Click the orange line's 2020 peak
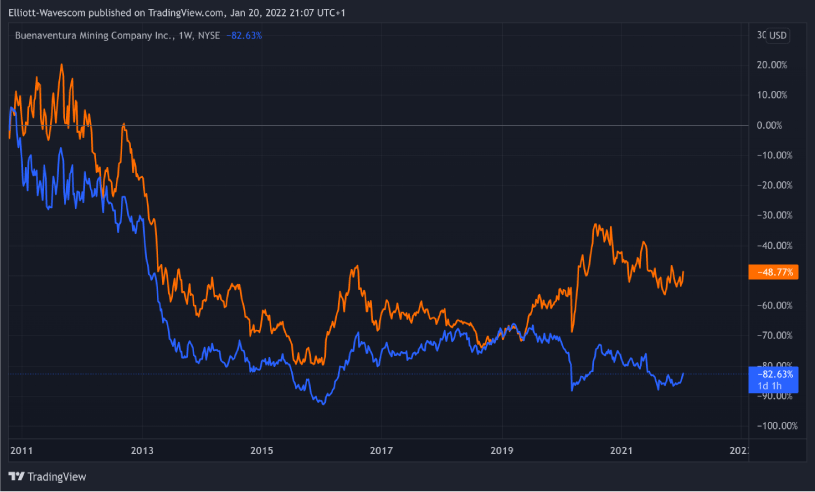Image resolution: width=815 pixels, height=492 pixels. [x=597, y=225]
